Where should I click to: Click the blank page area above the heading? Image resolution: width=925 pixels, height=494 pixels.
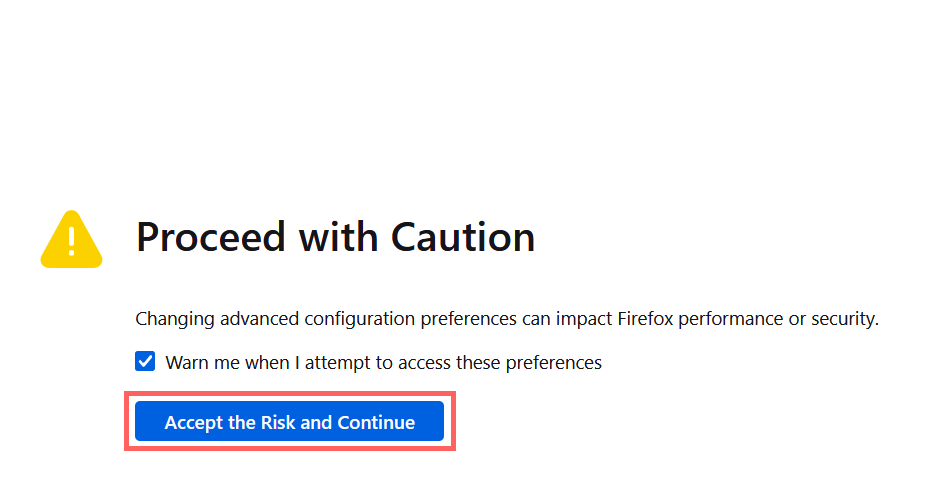coord(460,90)
